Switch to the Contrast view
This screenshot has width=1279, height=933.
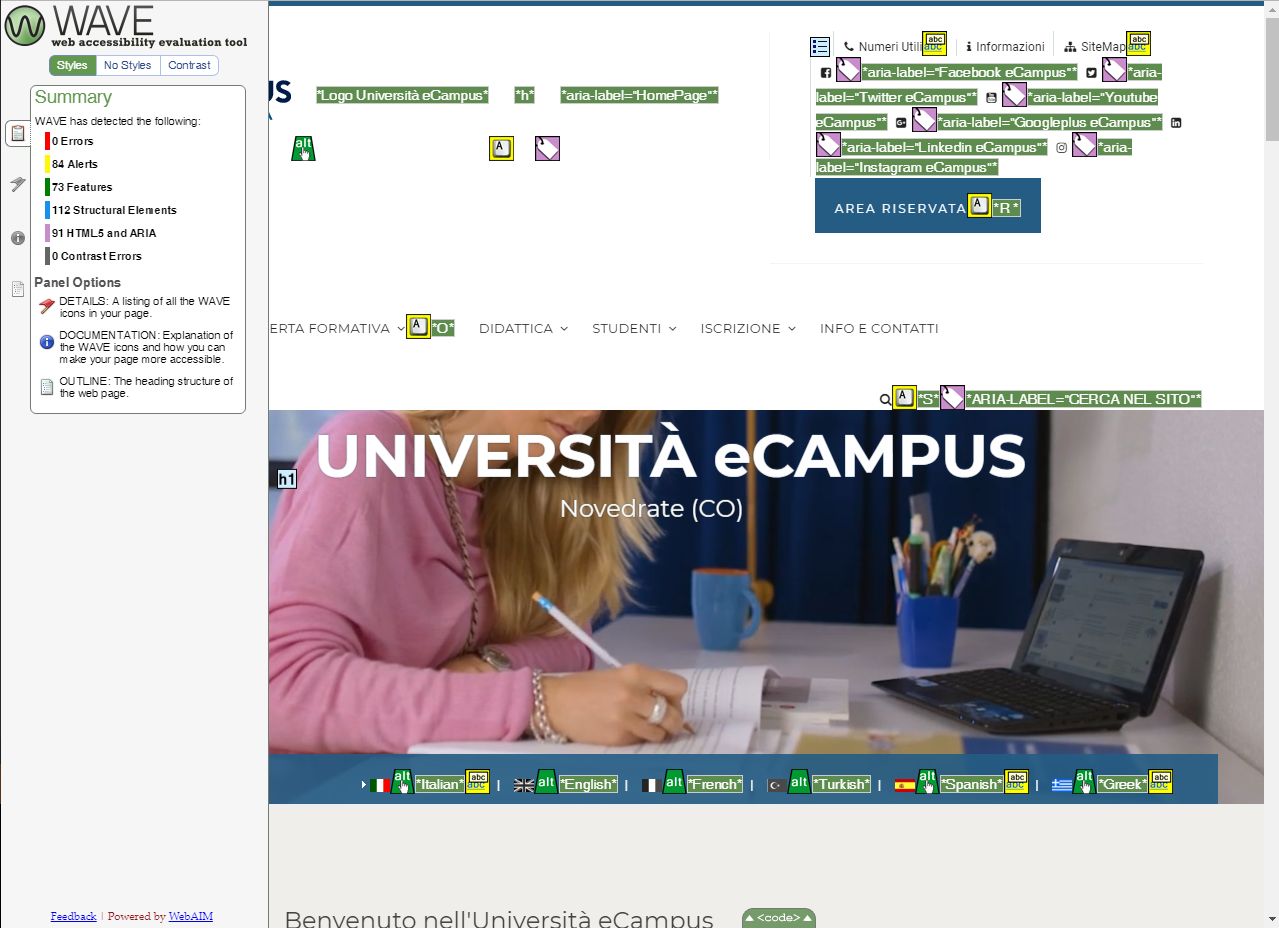tap(189, 65)
